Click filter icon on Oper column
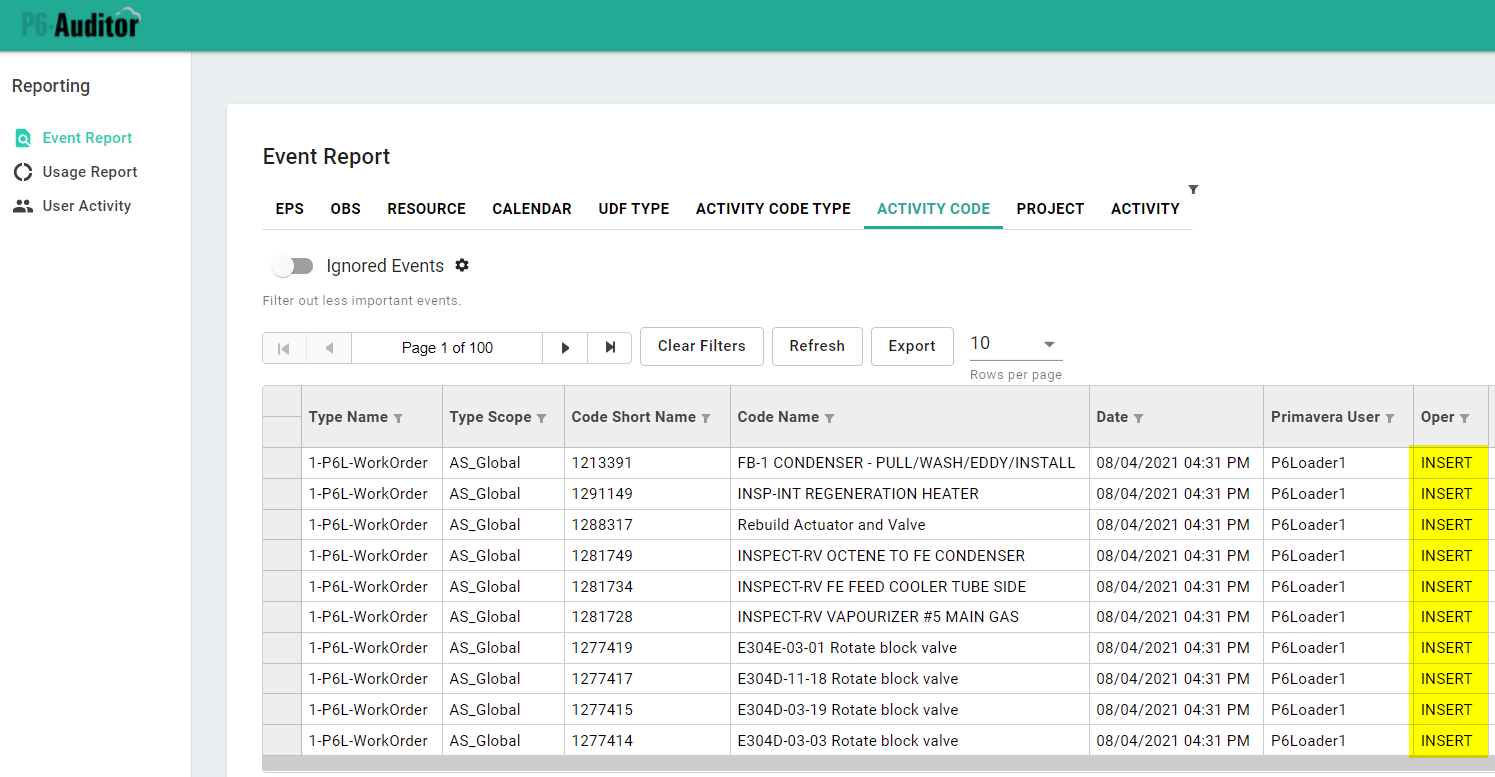1495x777 pixels. [x=1465, y=418]
